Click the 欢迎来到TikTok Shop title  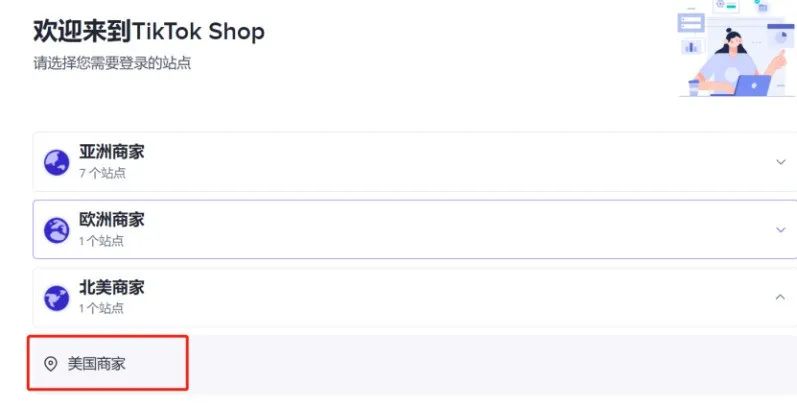pos(149,31)
